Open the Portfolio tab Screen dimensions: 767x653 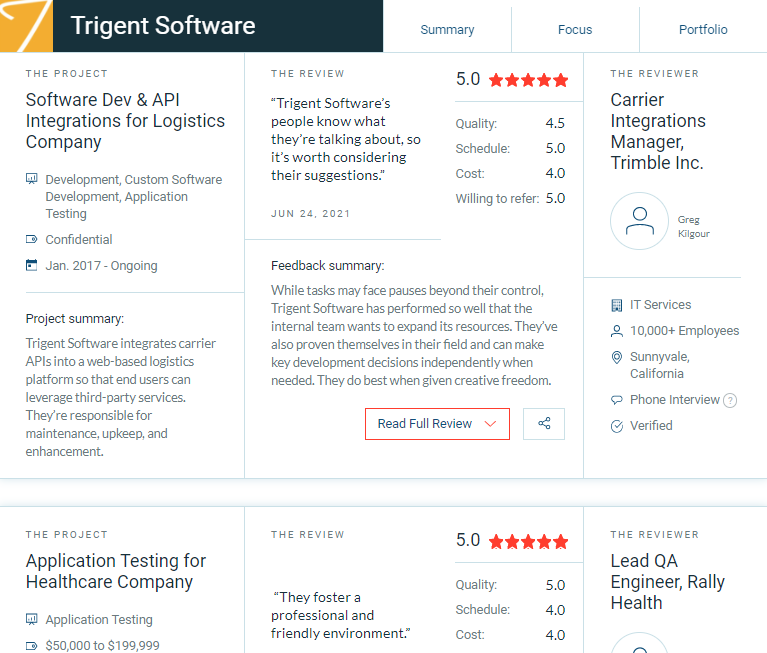click(703, 30)
